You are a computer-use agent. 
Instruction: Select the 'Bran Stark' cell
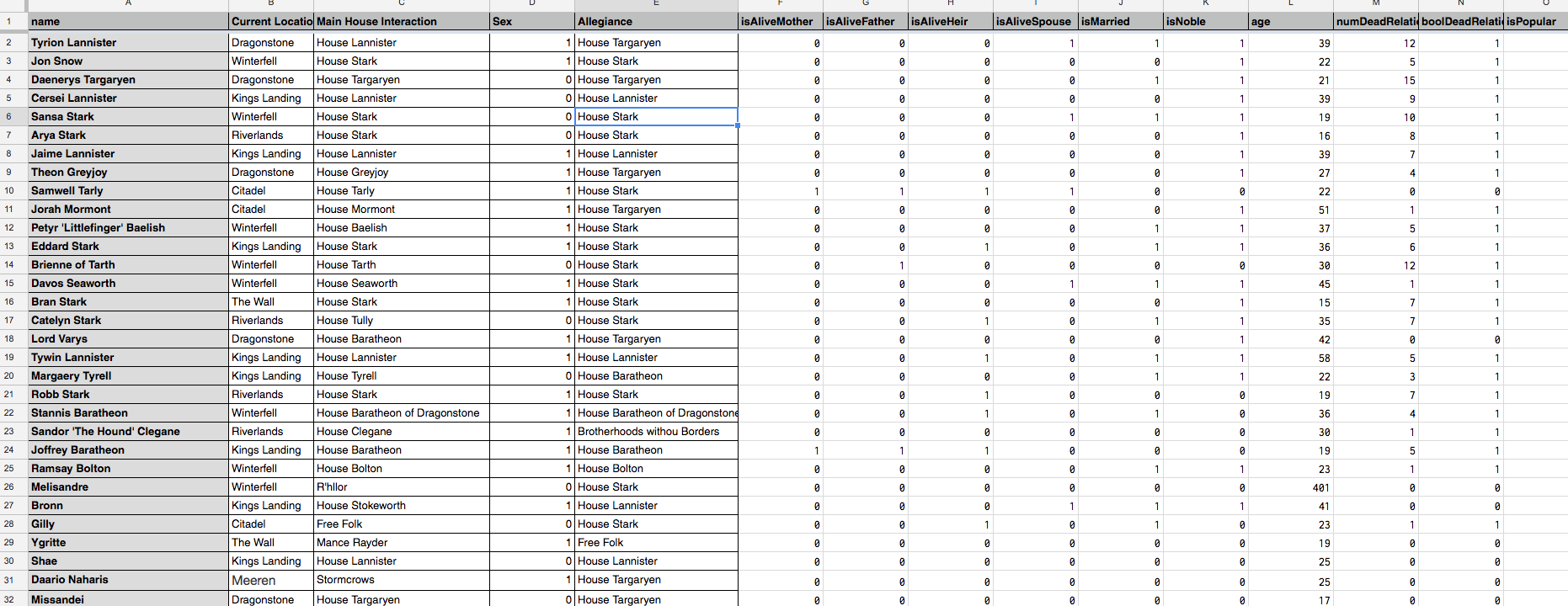pos(128,301)
